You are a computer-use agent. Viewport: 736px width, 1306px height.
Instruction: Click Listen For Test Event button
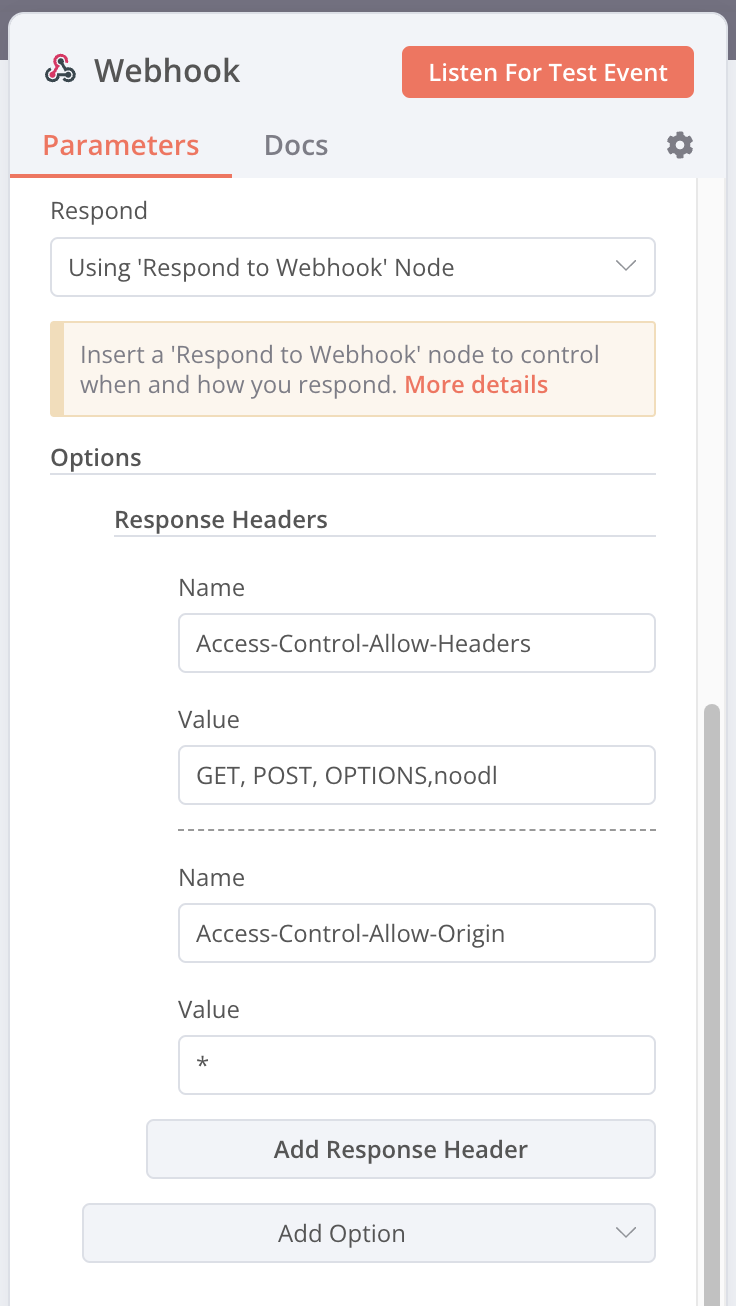pyautogui.click(x=548, y=72)
